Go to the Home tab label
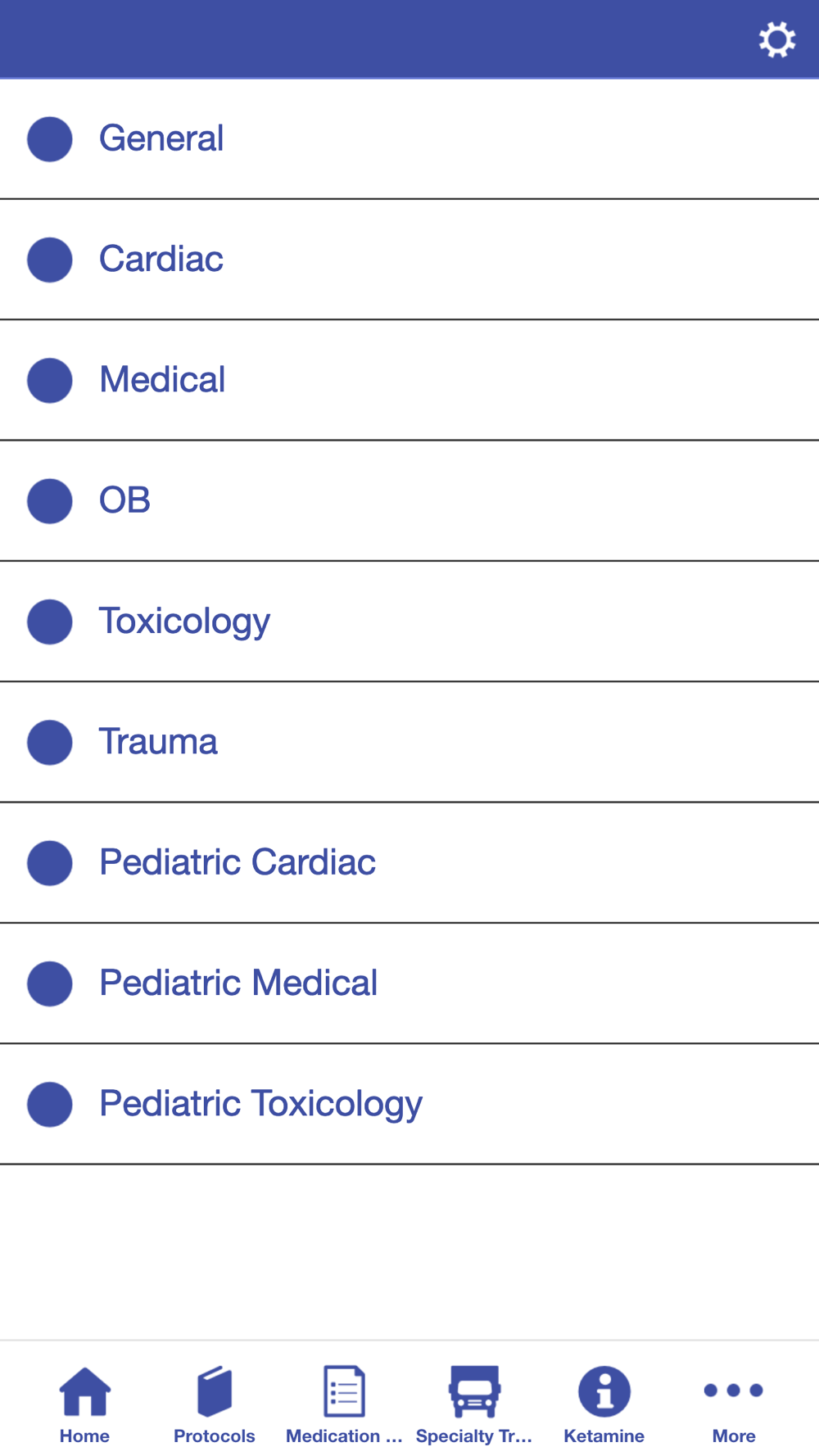The height and width of the screenshot is (1456, 819). [x=84, y=1436]
